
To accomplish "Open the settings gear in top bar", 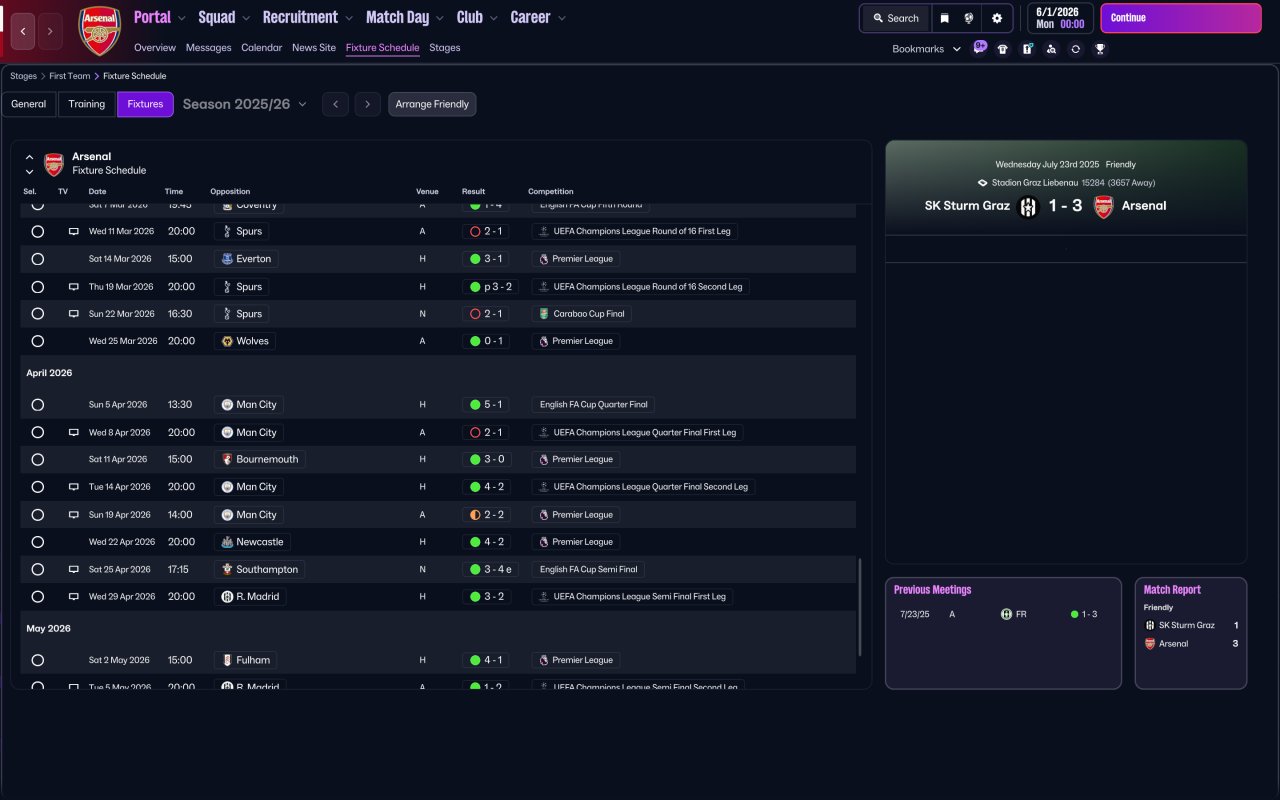I will [997, 18].
